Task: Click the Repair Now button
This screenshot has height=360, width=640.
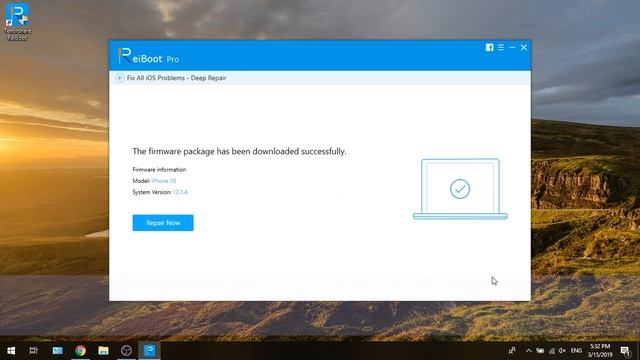Action: pyautogui.click(x=163, y=223)
